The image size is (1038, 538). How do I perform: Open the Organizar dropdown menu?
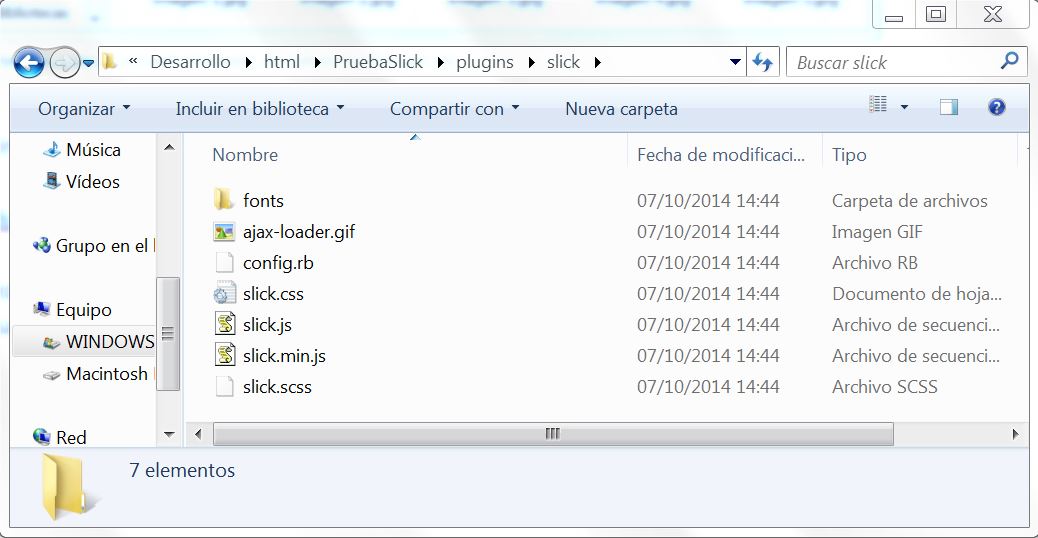(x=84, y=109)
